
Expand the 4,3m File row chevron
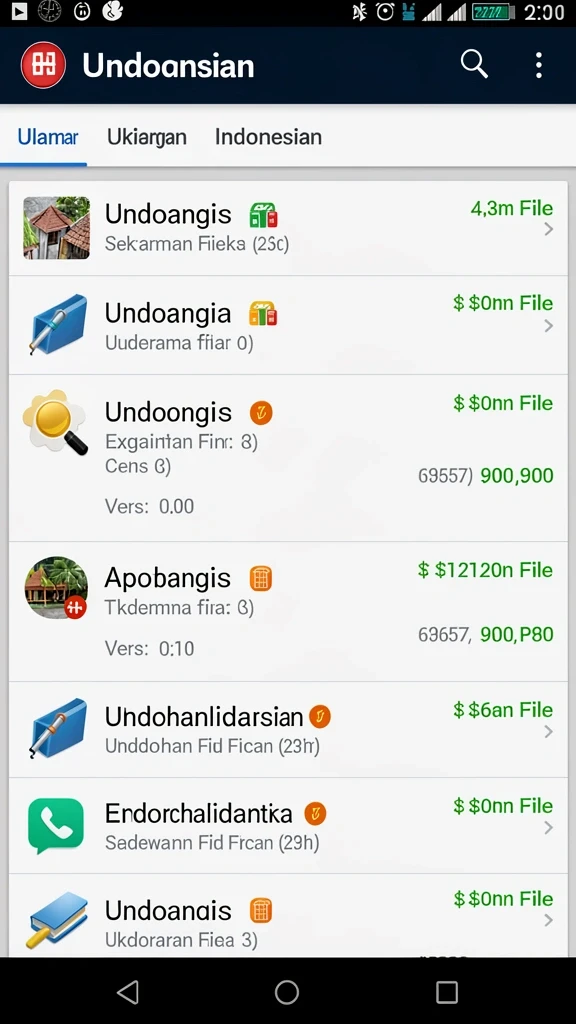pos(549,229)
